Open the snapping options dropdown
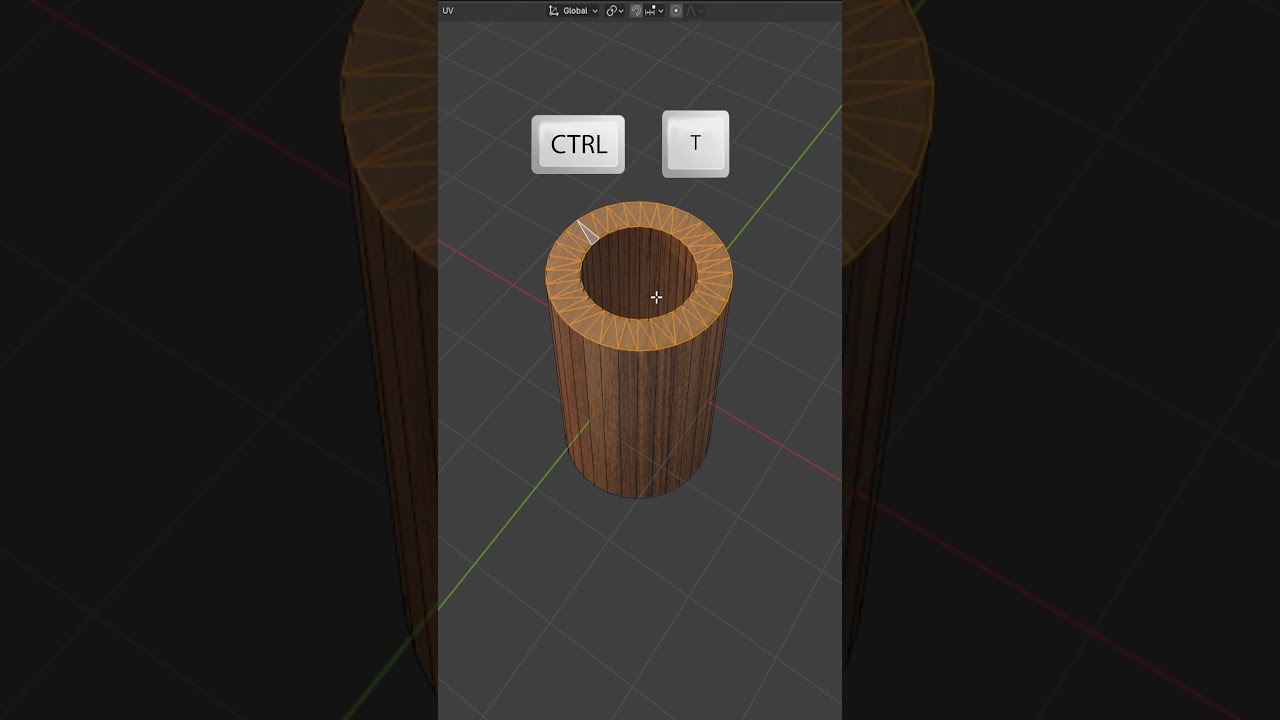Image resolution: width=1280 pixels, height=720 pixels. pyautogui.click(x=655, y=11)
